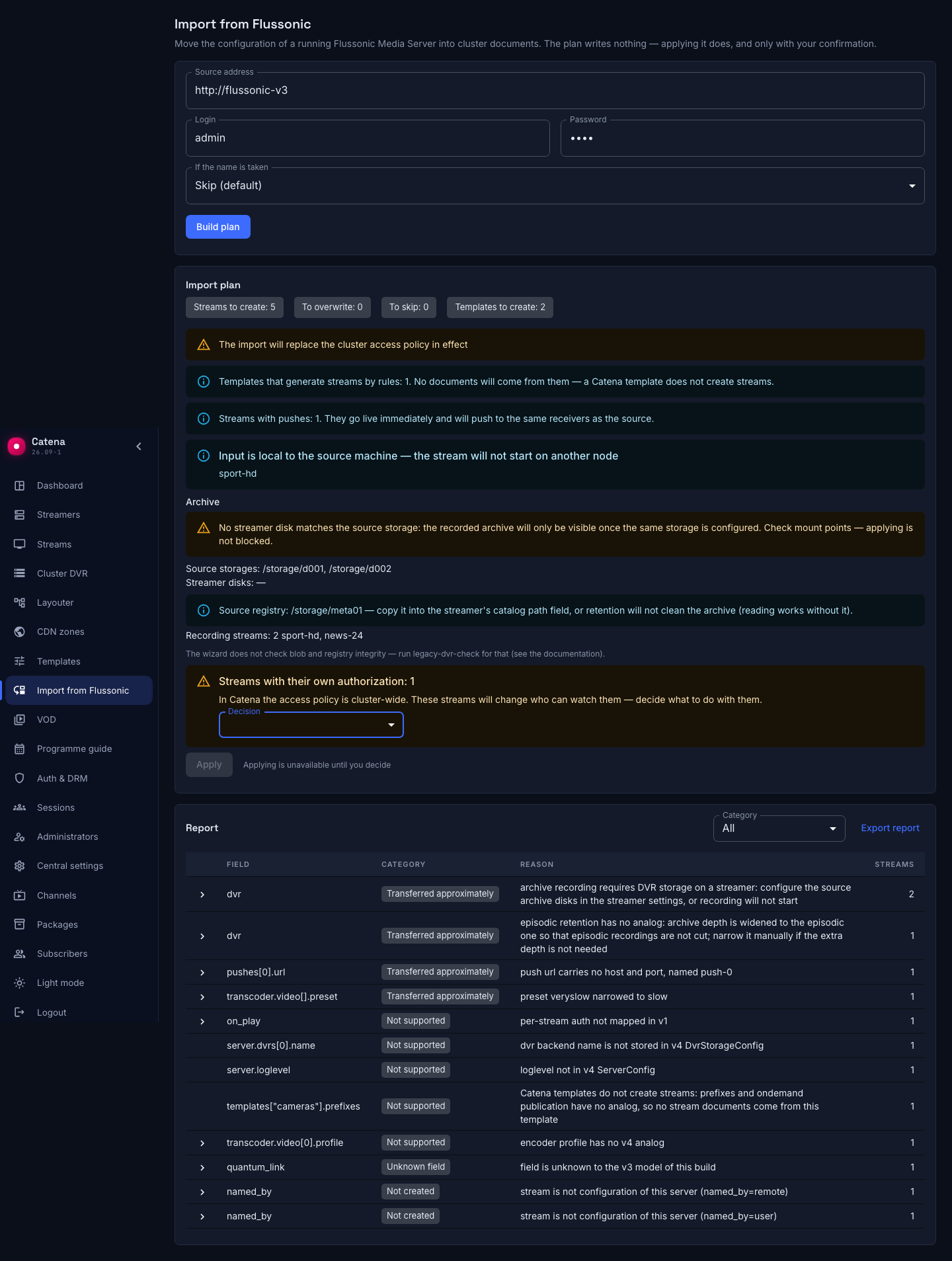Go to Subscribers
This screenshot has height=1261, width=952.
coord(79,954)
